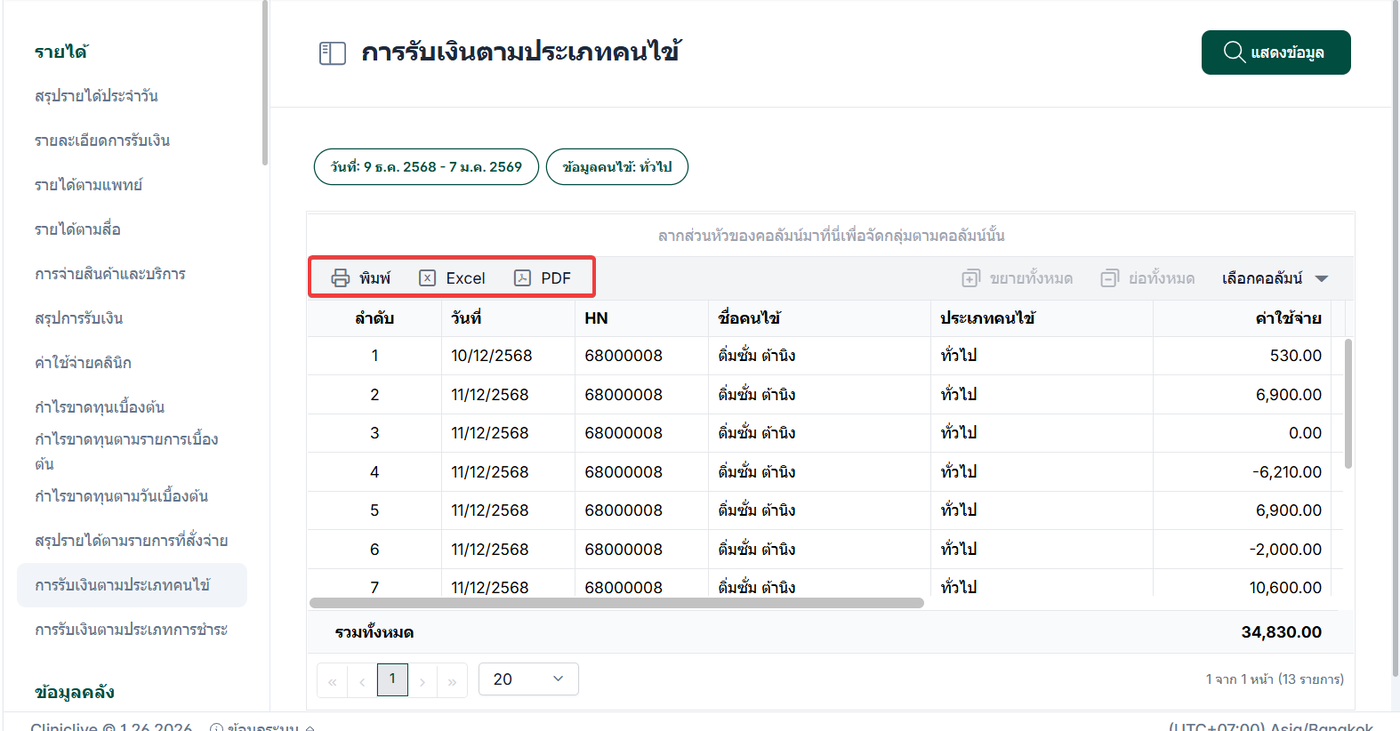Export the report via the PDF icon
The height and width of the screenshot is (731, 1400).
point(522,278)
